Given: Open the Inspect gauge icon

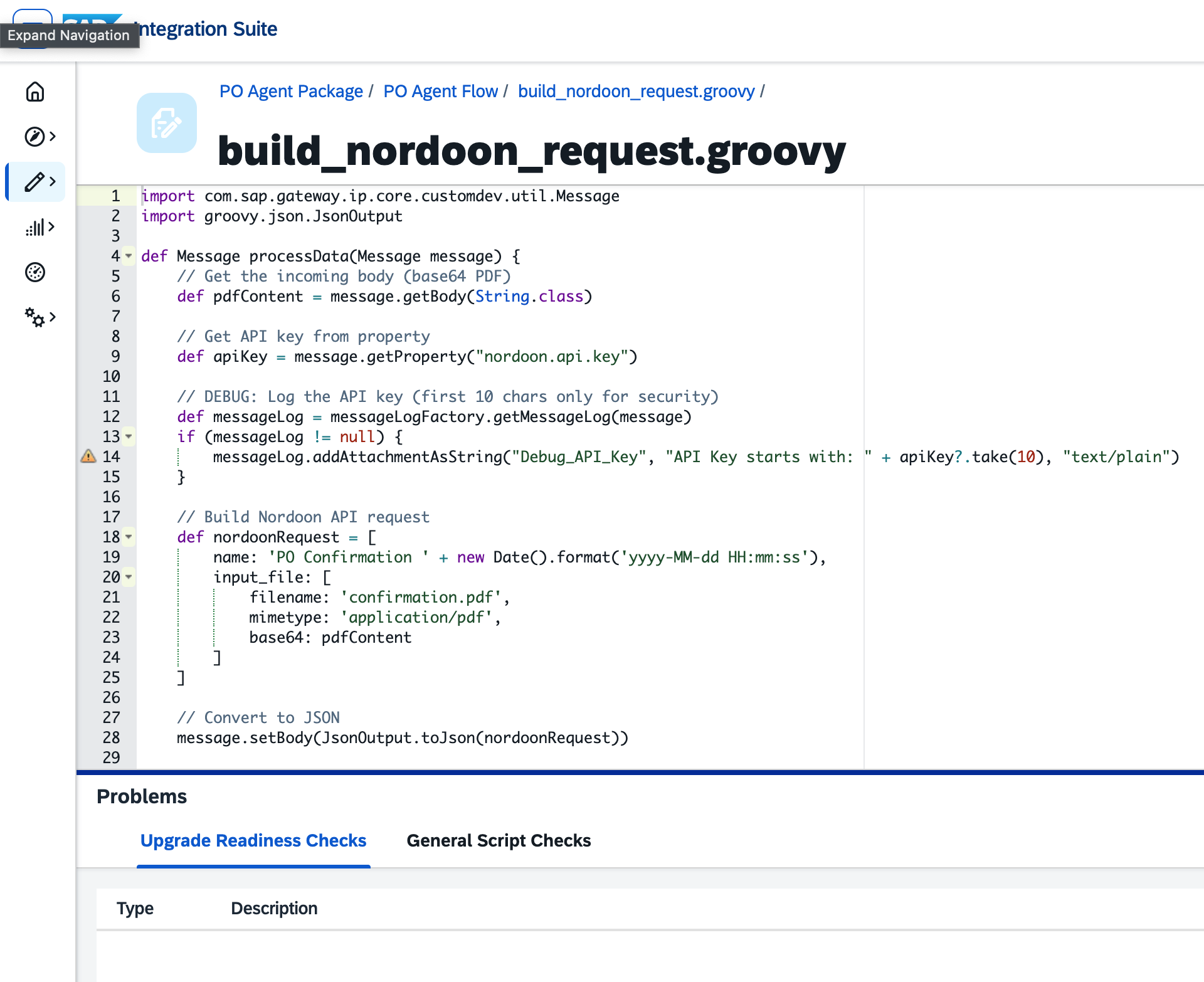Looking at the screenshot, I should coord(35,272).
